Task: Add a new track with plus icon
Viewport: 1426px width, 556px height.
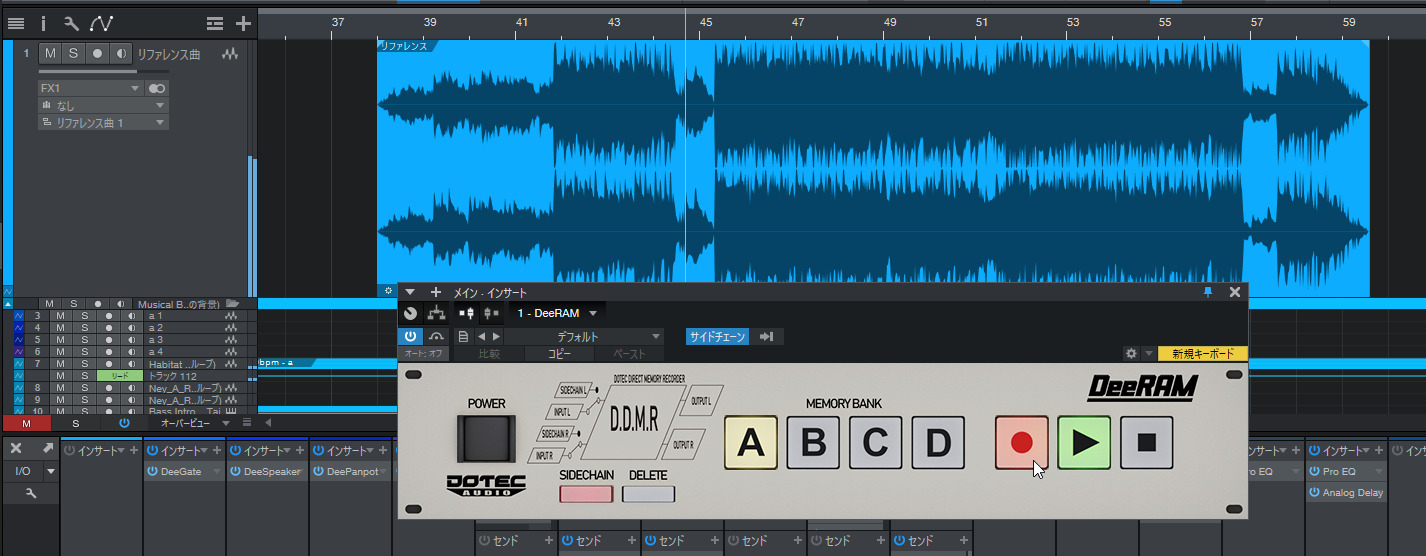Action: click(x=243, y=23)
